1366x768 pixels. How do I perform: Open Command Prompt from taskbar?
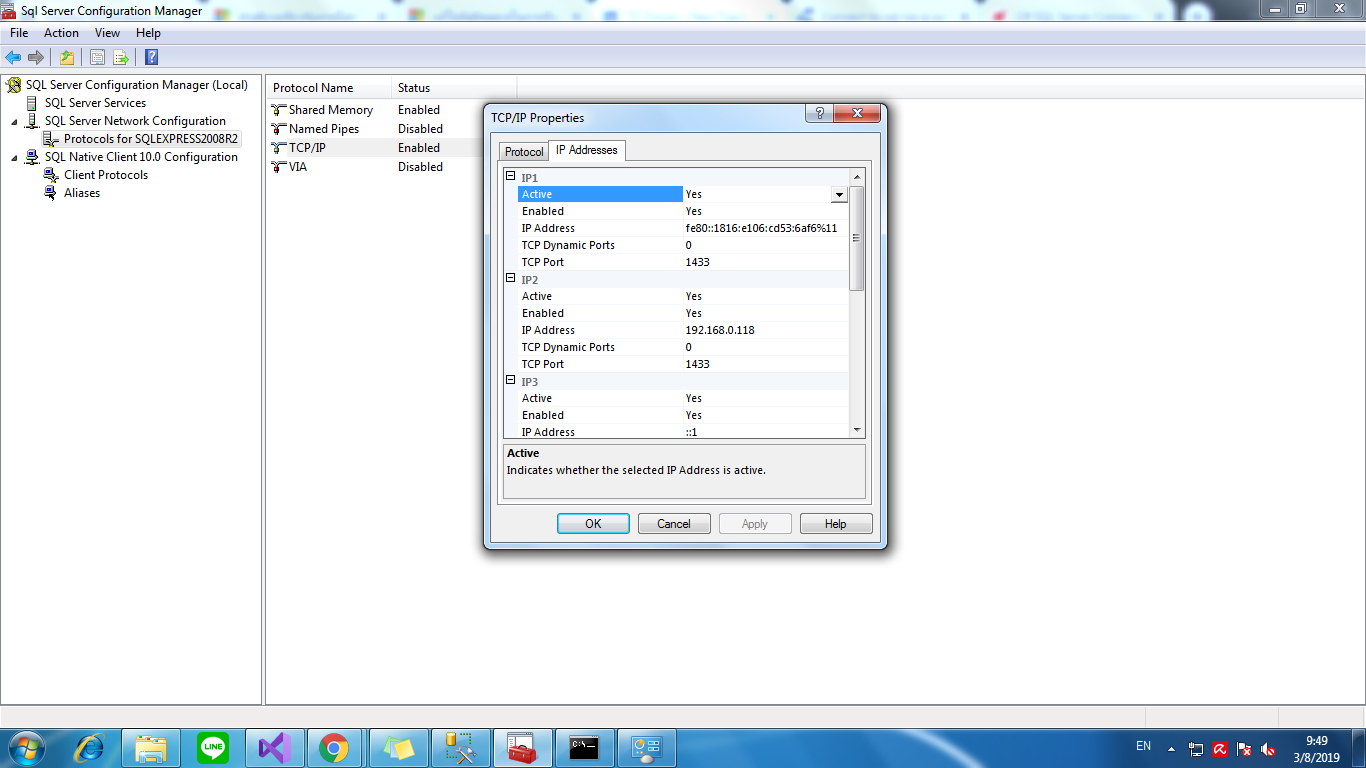pyautogui.click(x=584, y=747)
